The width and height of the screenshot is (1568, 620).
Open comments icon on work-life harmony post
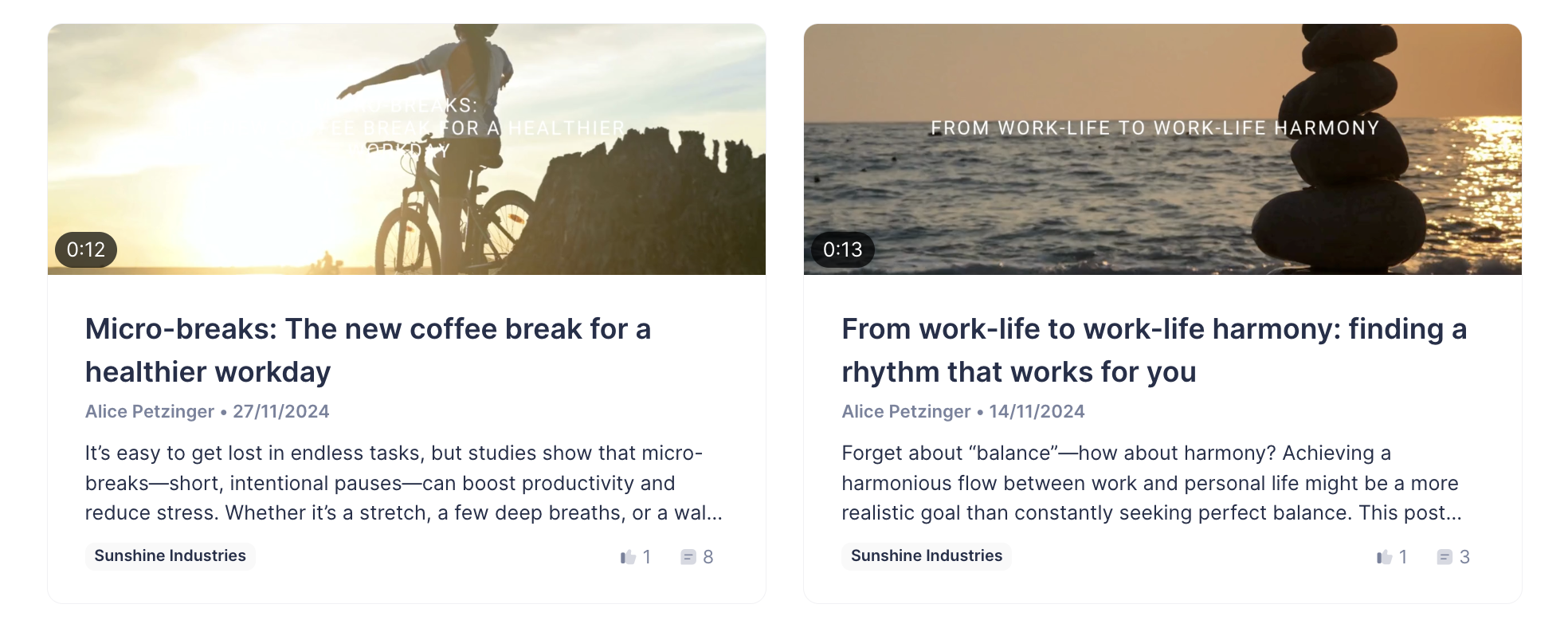(x=1445, y=557)
